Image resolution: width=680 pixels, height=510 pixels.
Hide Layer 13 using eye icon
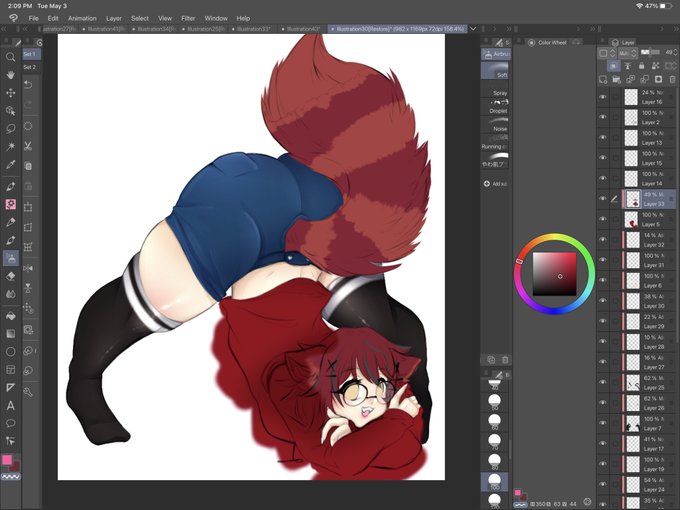(x=603, y=137)
